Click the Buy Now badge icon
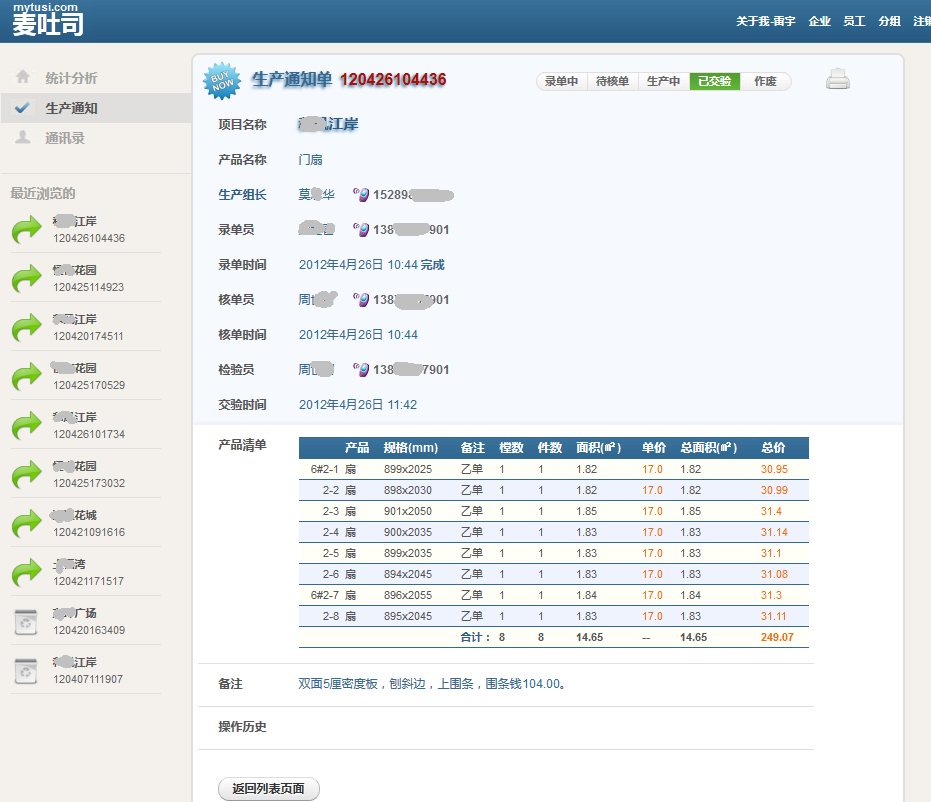Screen dimensions: 931x802 222,81
